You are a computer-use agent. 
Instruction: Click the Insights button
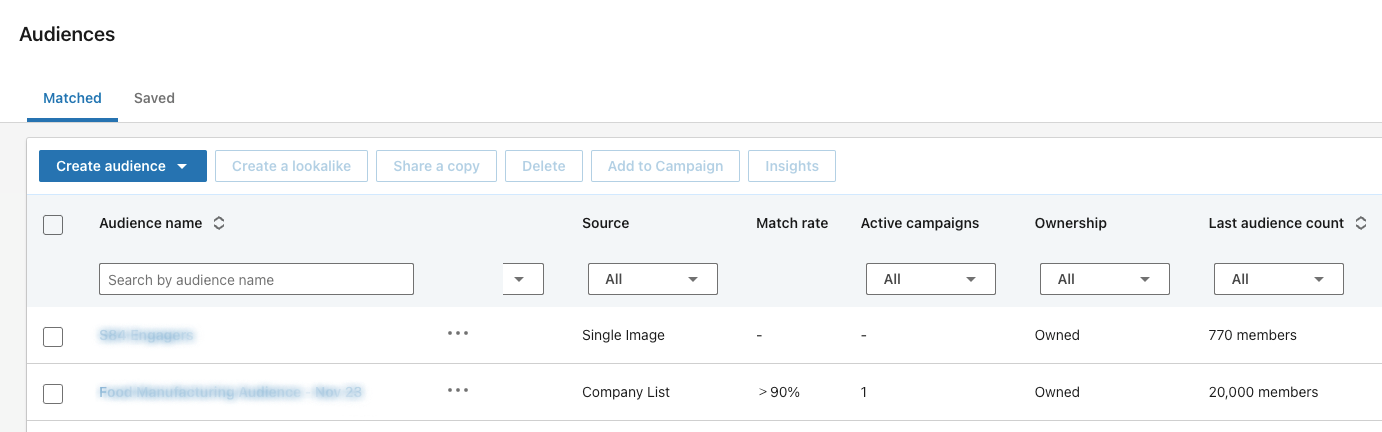pos(791,167)
